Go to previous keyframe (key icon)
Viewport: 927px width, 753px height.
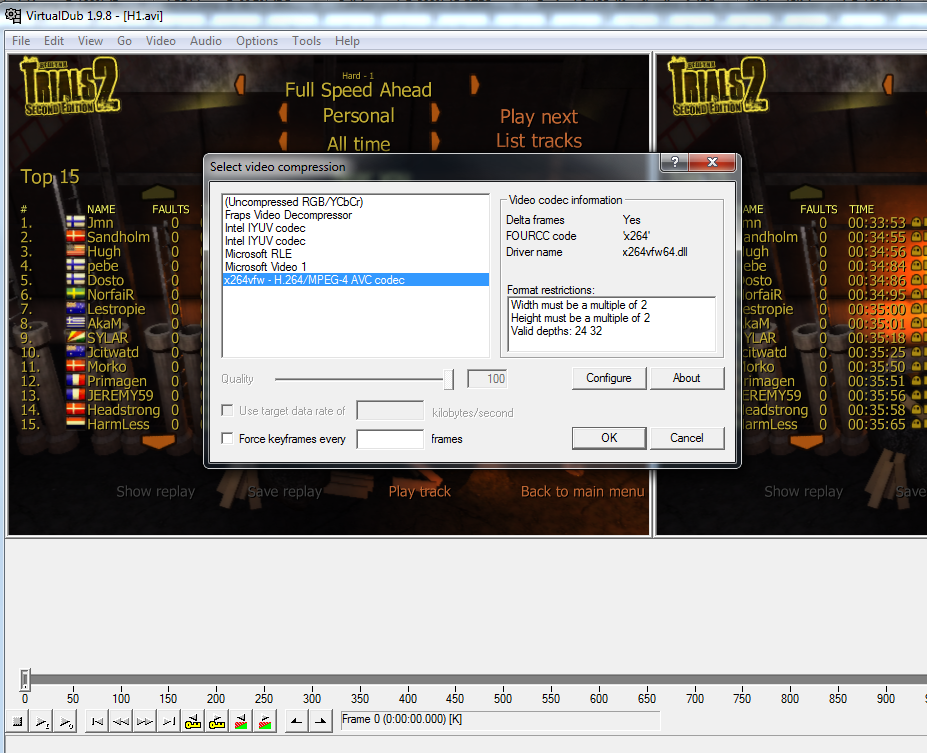[194, 720]
